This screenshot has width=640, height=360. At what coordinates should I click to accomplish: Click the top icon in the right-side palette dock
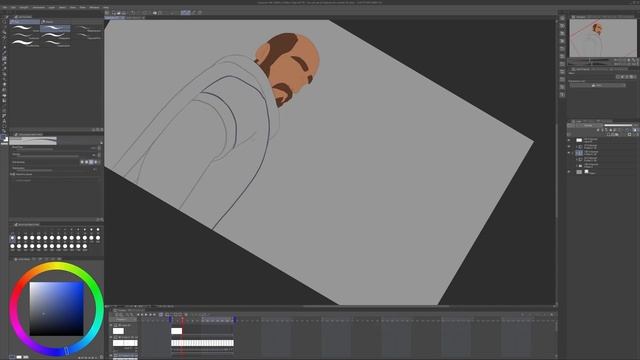click(562, 19)
